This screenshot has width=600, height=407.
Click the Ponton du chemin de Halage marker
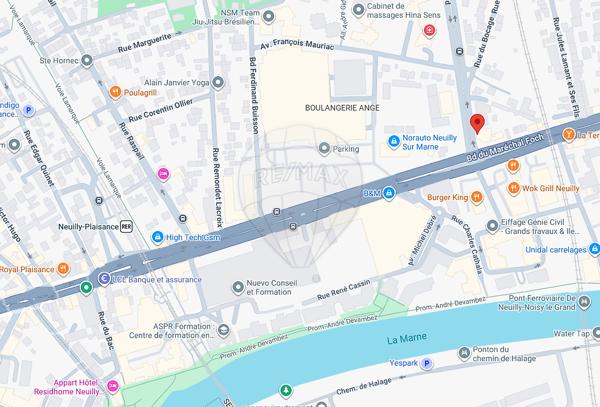pos(464,353)
